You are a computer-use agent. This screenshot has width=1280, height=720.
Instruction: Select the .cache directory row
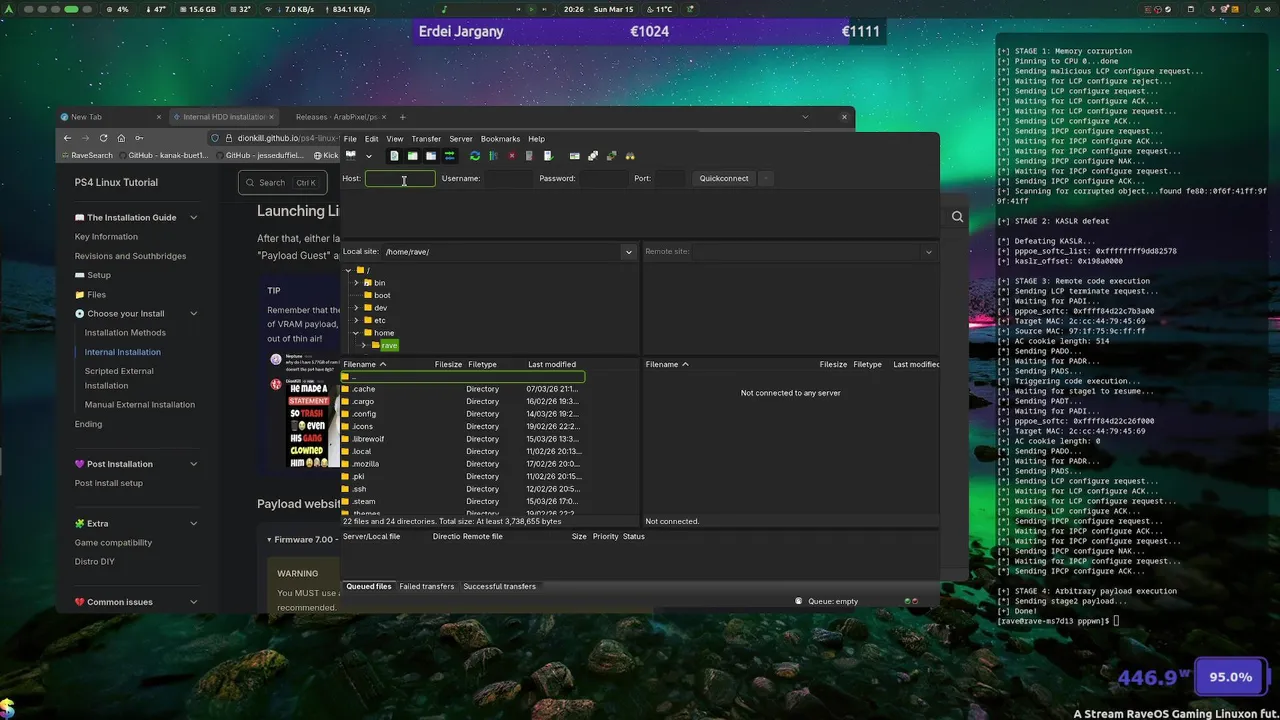coord(463,389)
